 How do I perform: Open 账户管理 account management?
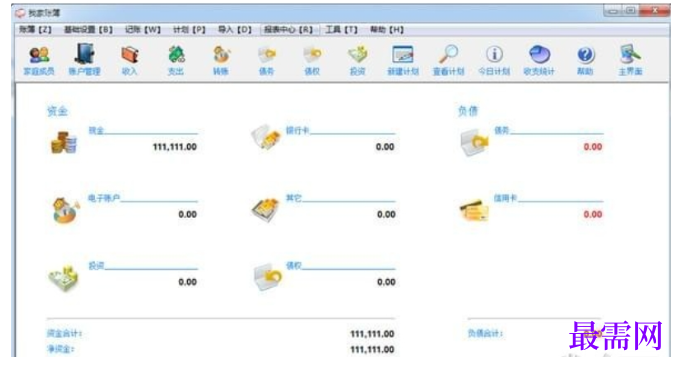click(x=84, y=60)
